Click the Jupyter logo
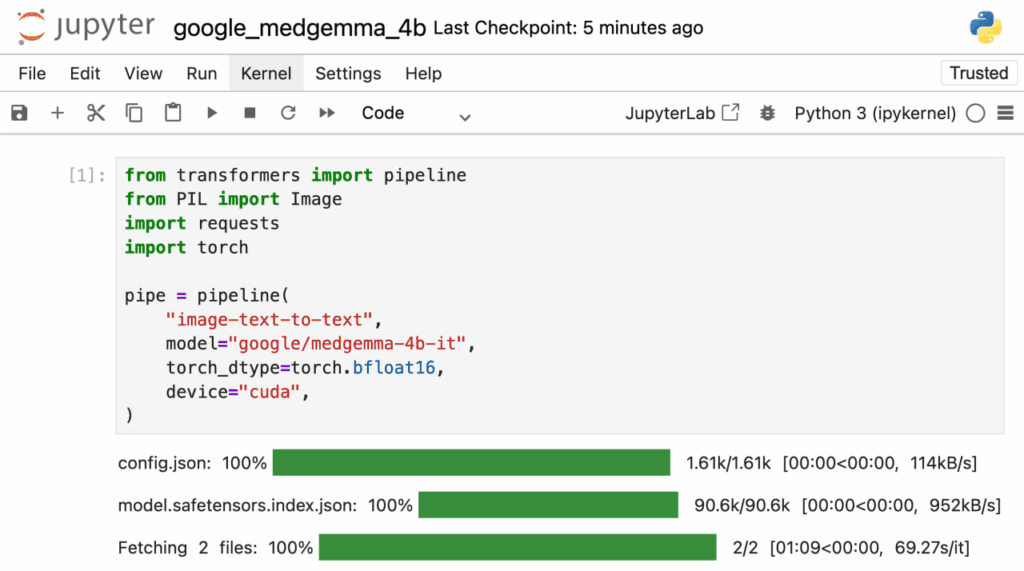The height and width of the screenshot is (571, 1024). pyautogui.click(x=84, y=27)
